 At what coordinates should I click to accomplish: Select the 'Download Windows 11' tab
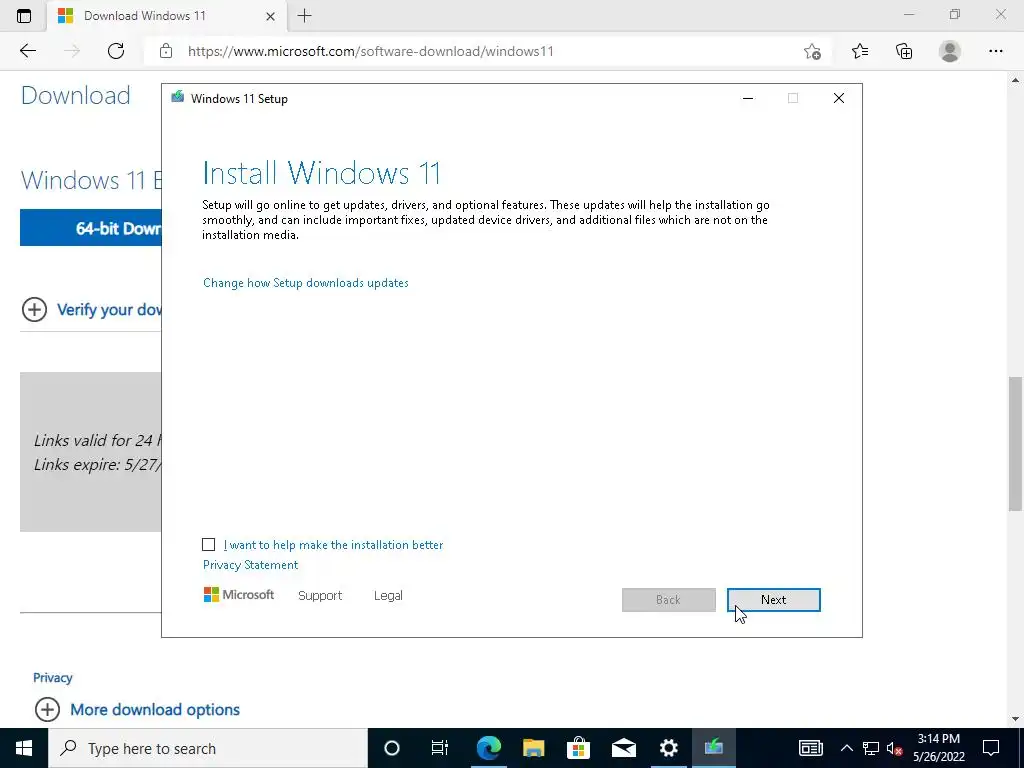pyautogui.click(x=167, y=16)
